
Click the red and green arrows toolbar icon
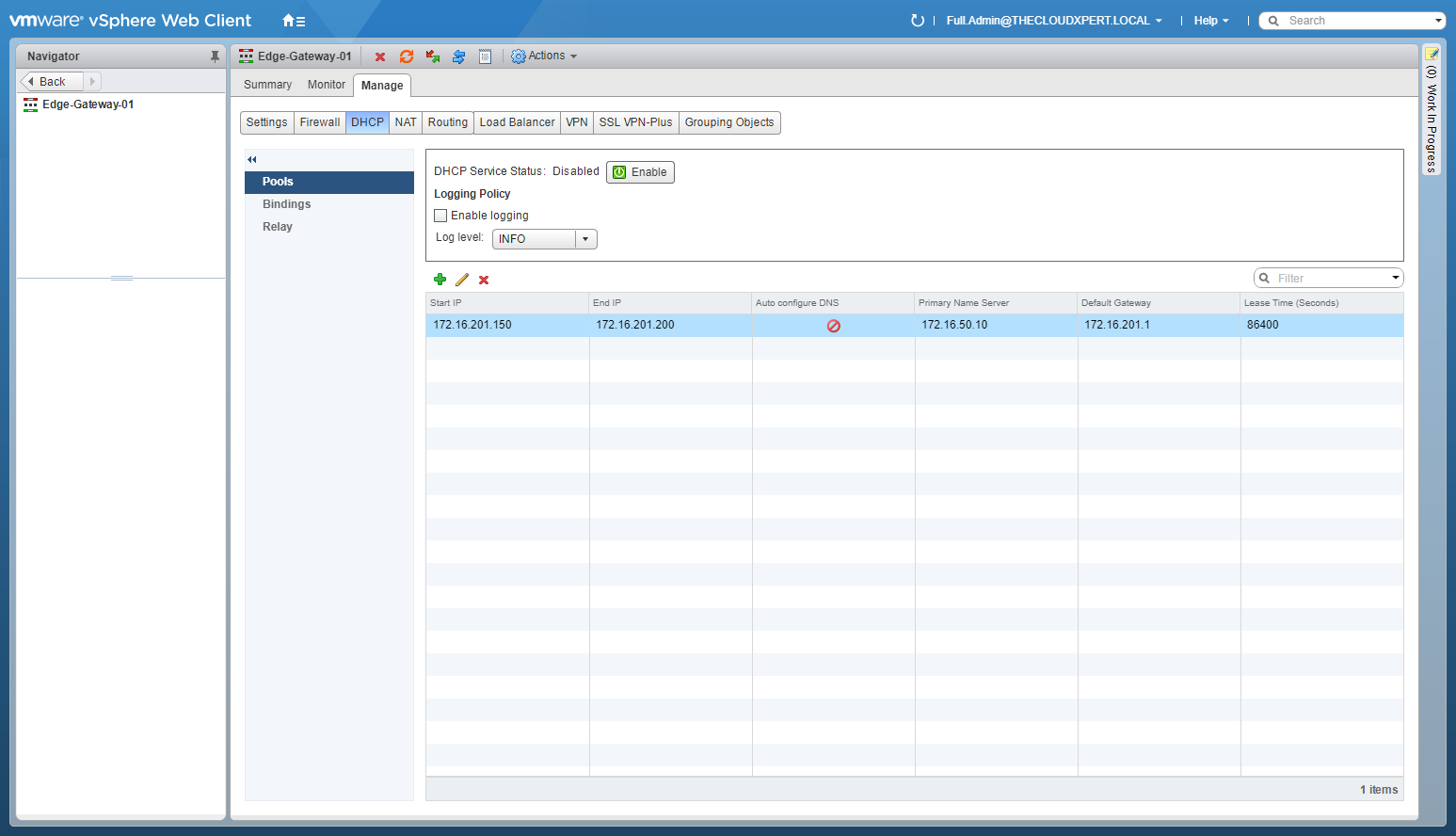433,56
